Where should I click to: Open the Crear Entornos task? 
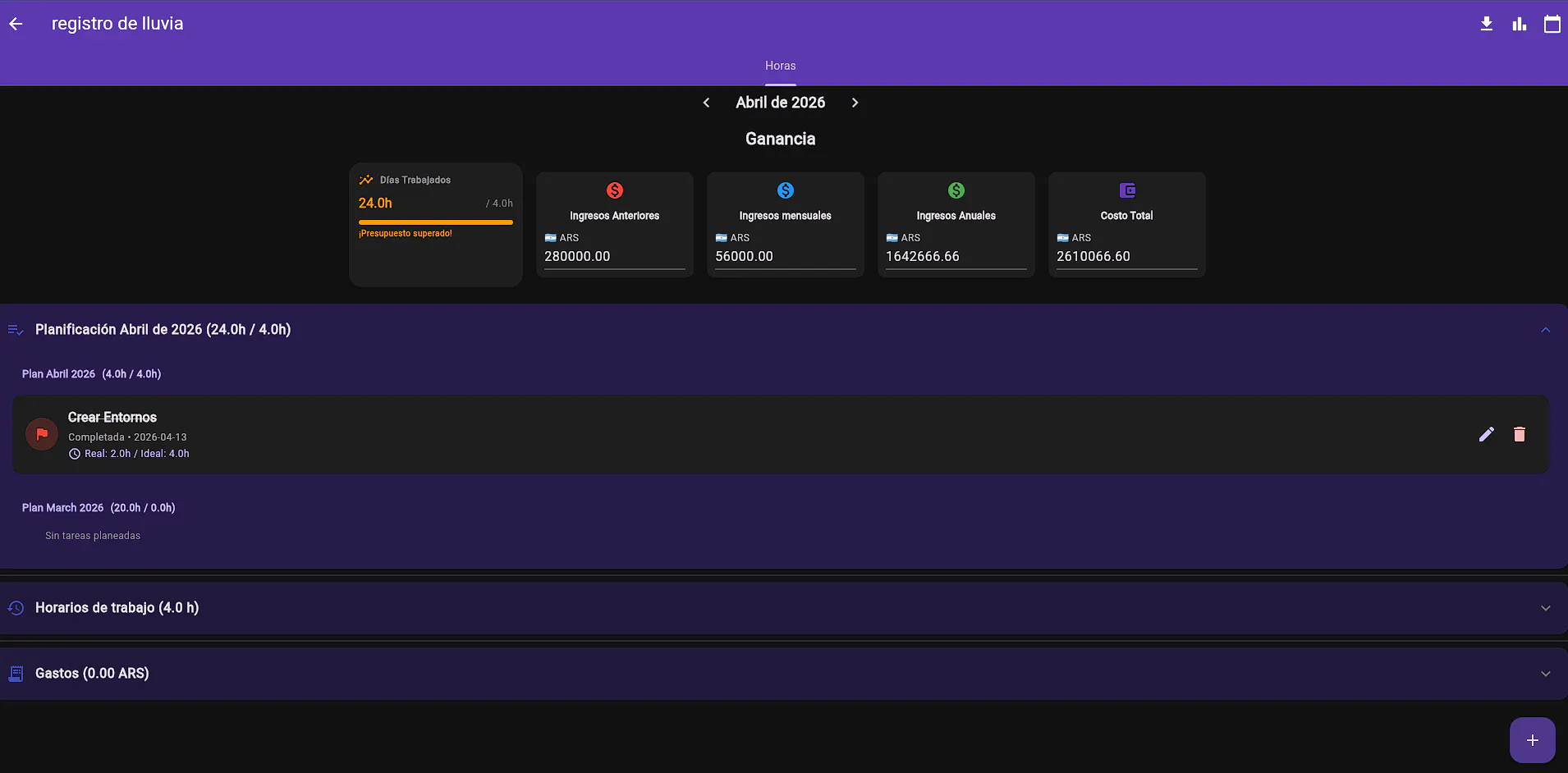click(x=781, y=434)
